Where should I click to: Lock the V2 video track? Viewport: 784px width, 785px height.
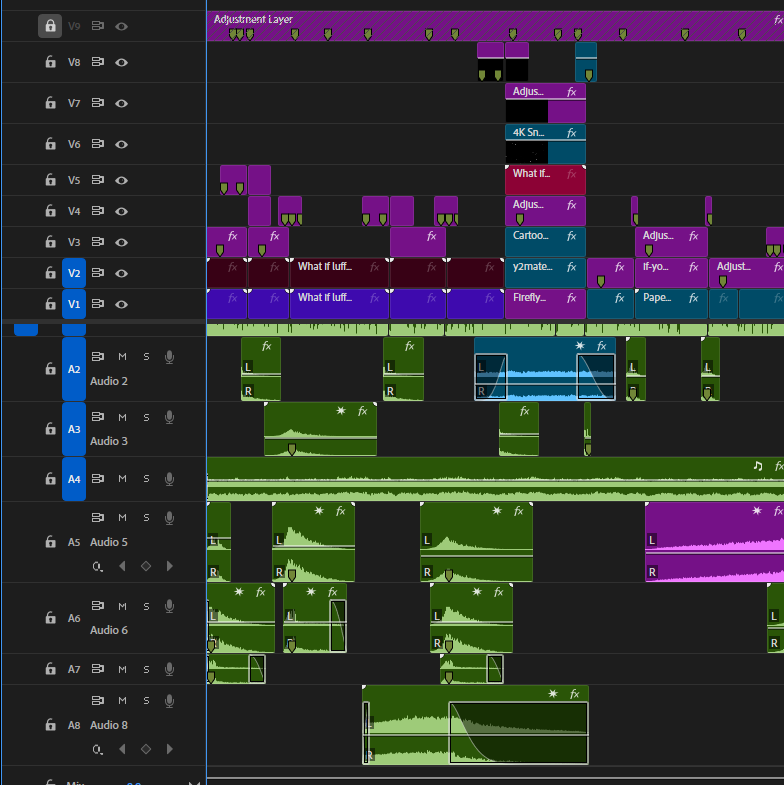[50, 273]
